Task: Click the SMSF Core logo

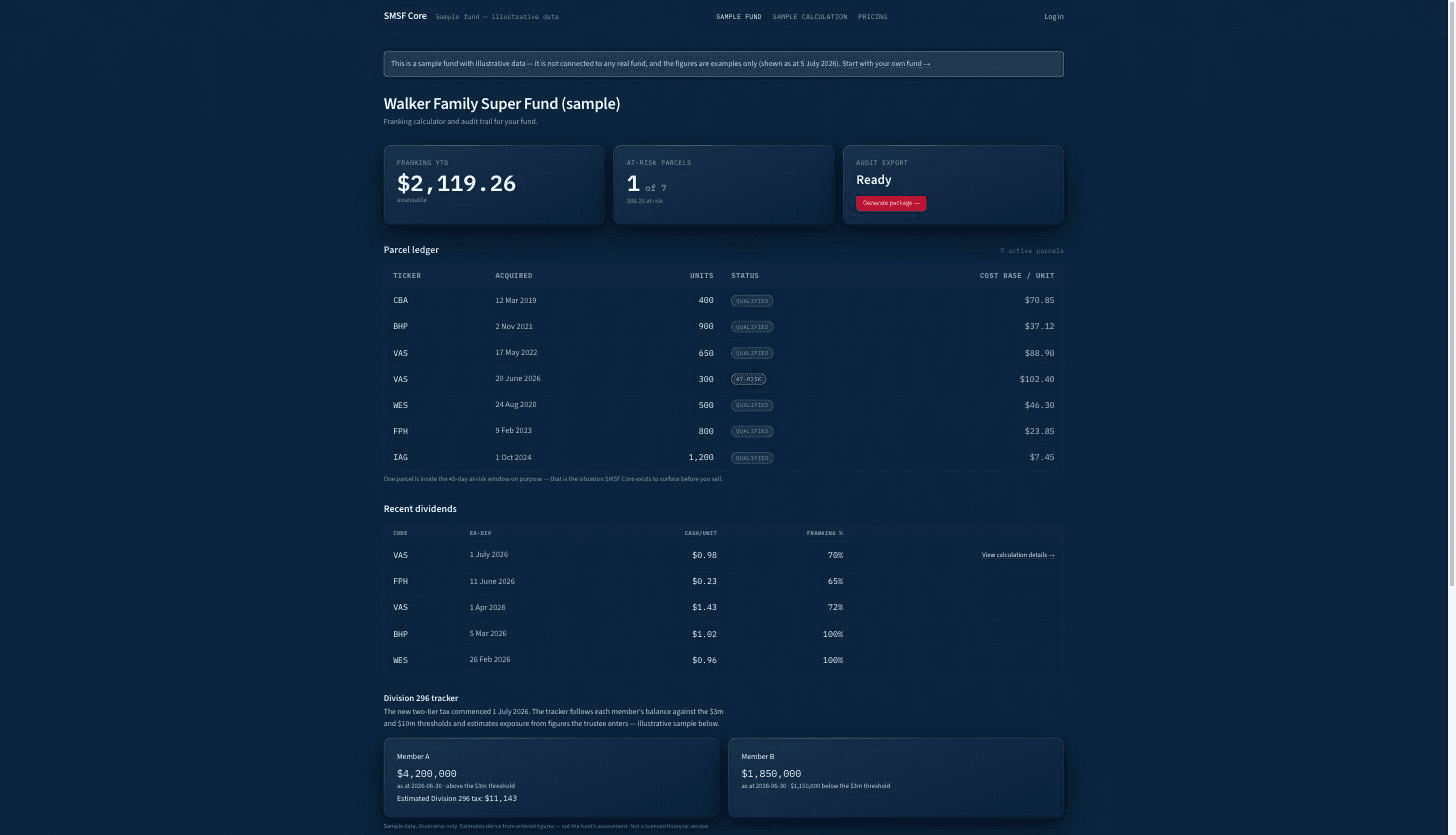Action: (x=405, y=16)
